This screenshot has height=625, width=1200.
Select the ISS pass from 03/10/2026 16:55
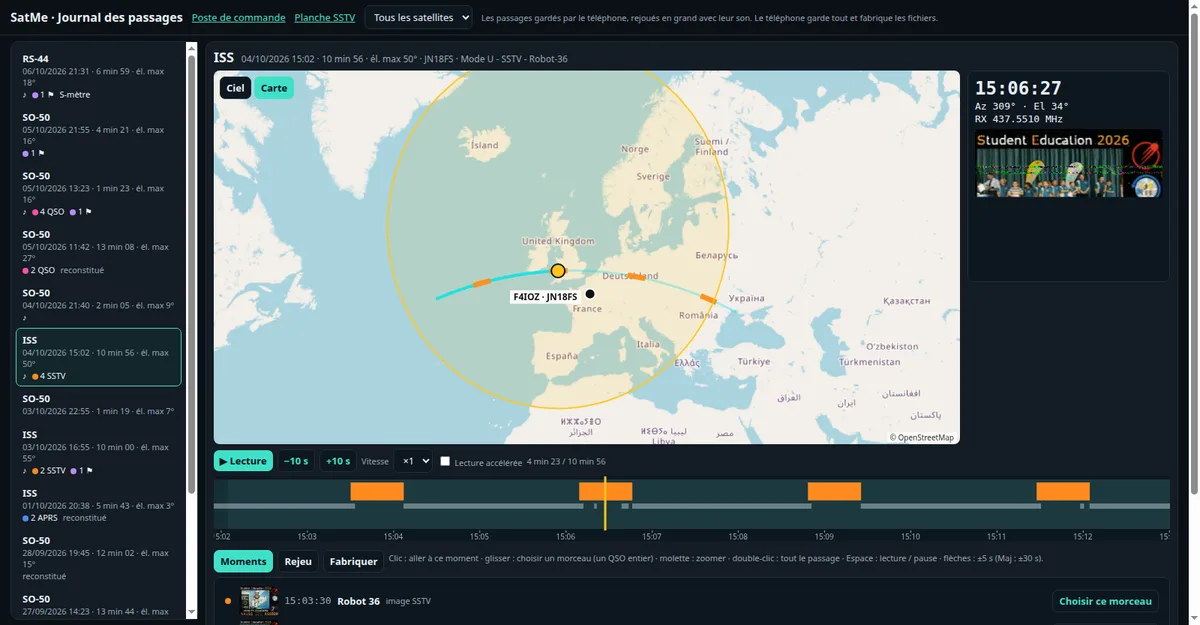click(x=99, y=452)
